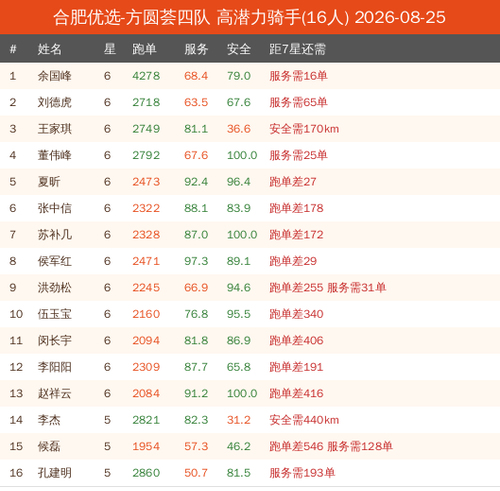Click the 姓名 column header
Screen dimensions: 500x491
click(x=50, y=49)
